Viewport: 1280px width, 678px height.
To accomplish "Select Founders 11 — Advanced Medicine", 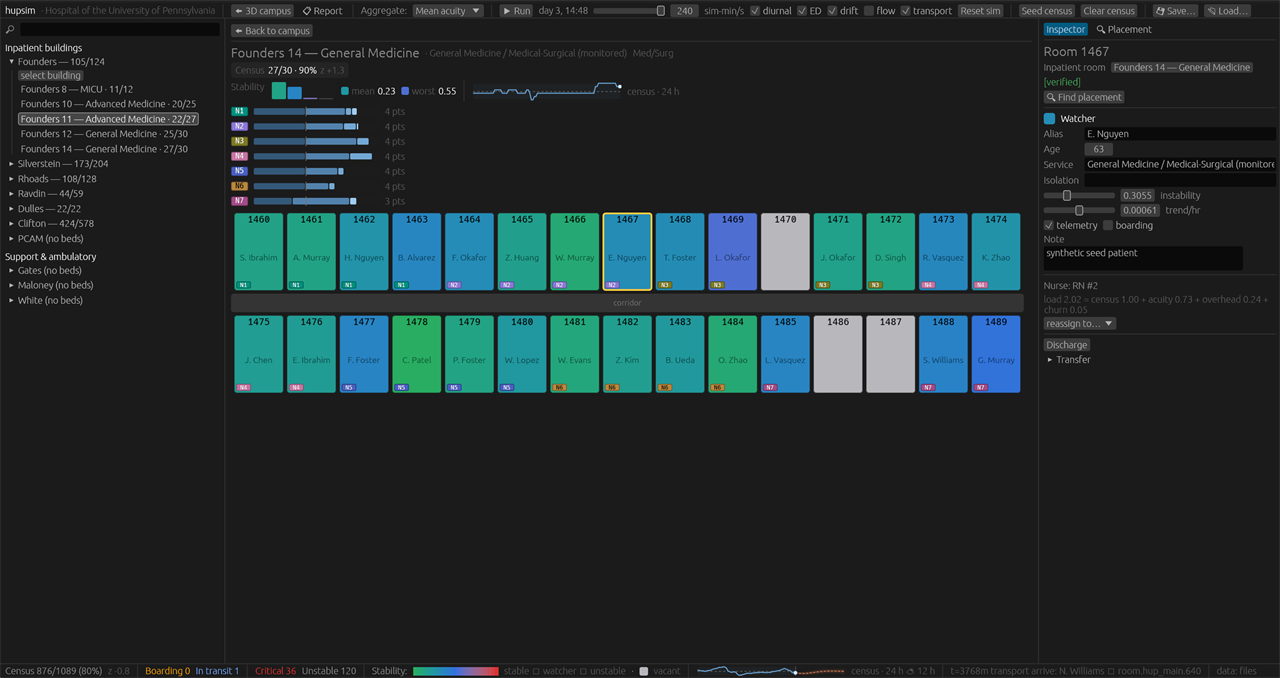I will tap(108, 119).
